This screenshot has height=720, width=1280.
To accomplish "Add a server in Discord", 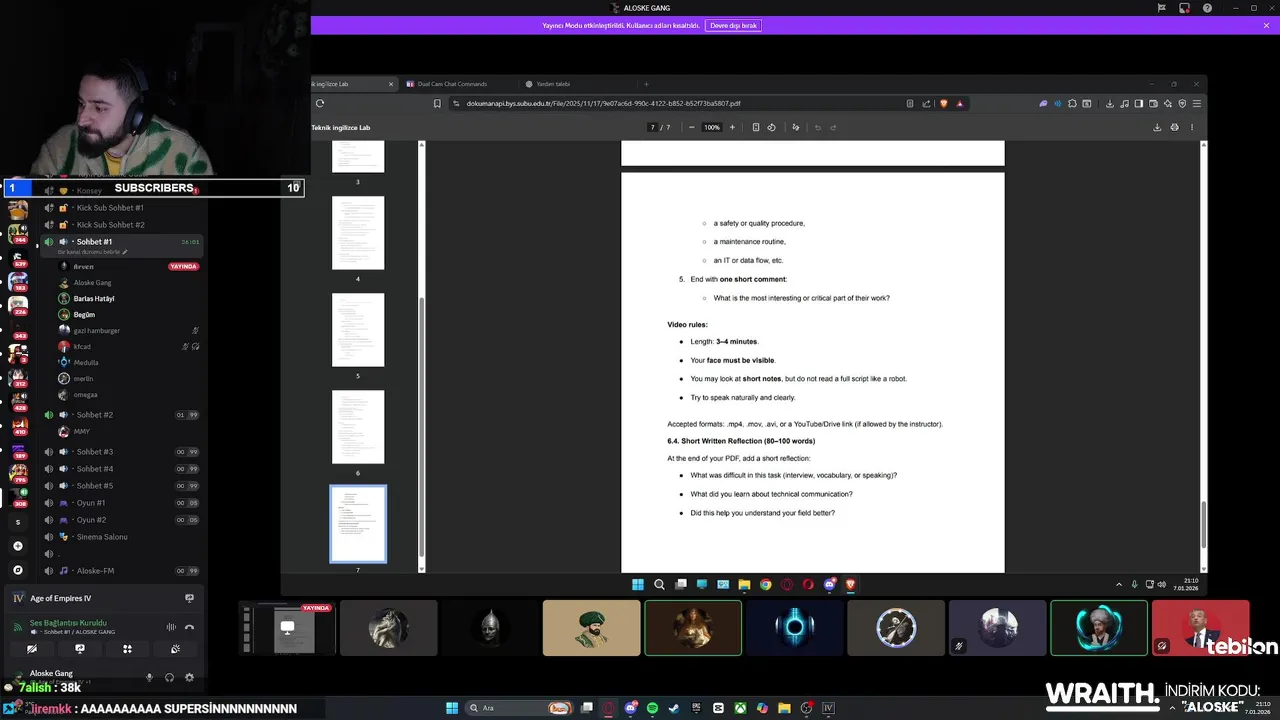I will [17, 546].
